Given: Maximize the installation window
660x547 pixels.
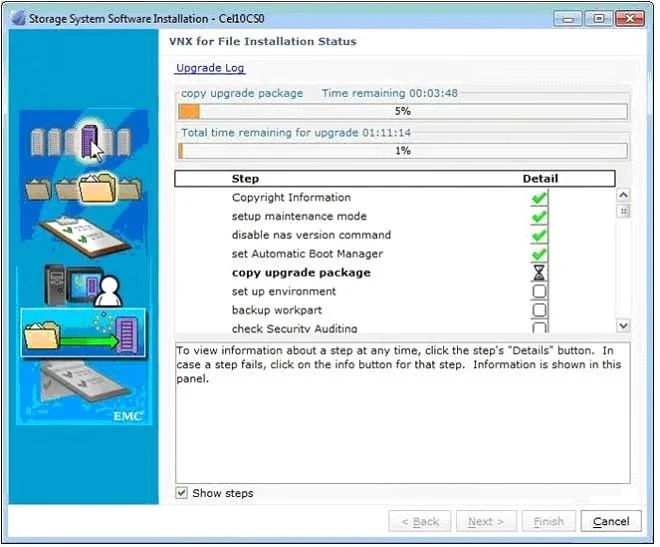Looking at the screenshot, I should pos(599,19).
